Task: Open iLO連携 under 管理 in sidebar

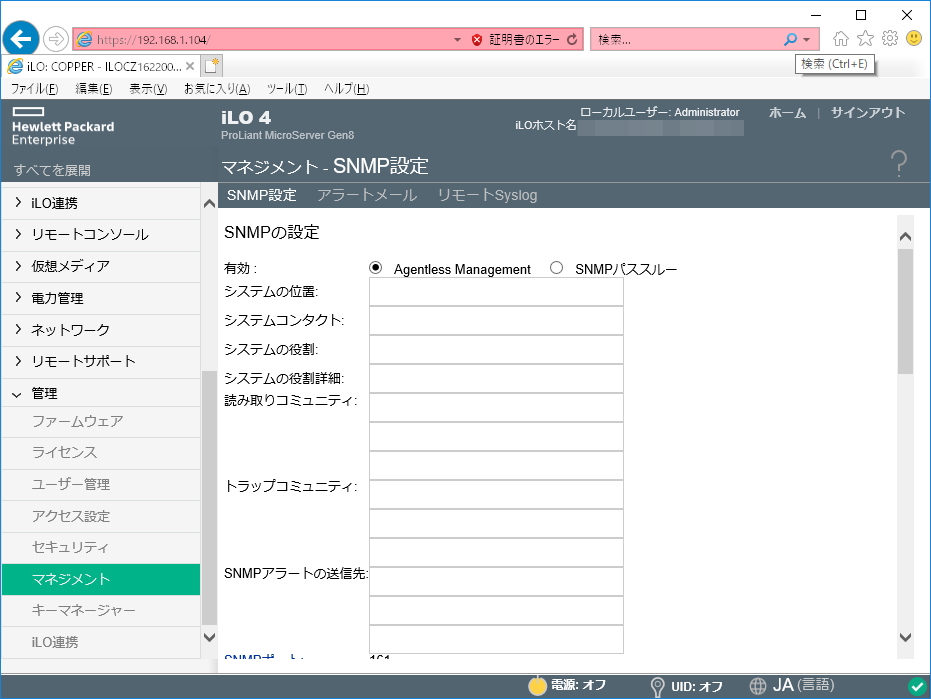Action: tap(101, 642)
